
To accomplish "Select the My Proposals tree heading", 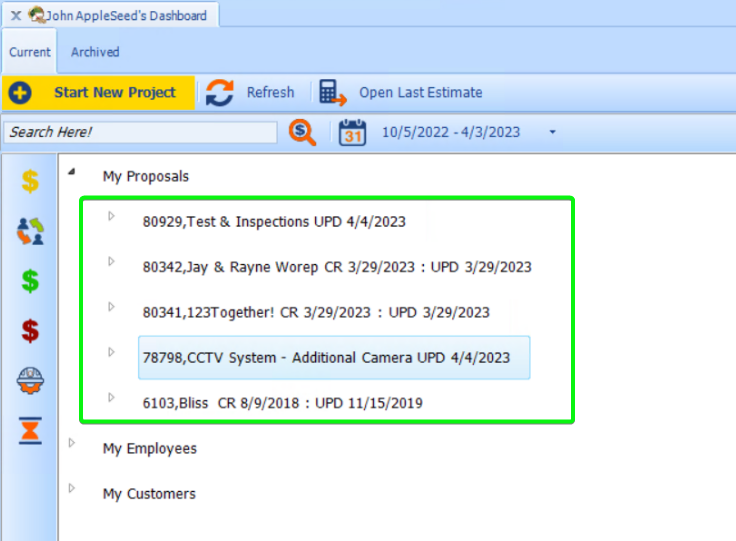I will [x=146, y=176].
